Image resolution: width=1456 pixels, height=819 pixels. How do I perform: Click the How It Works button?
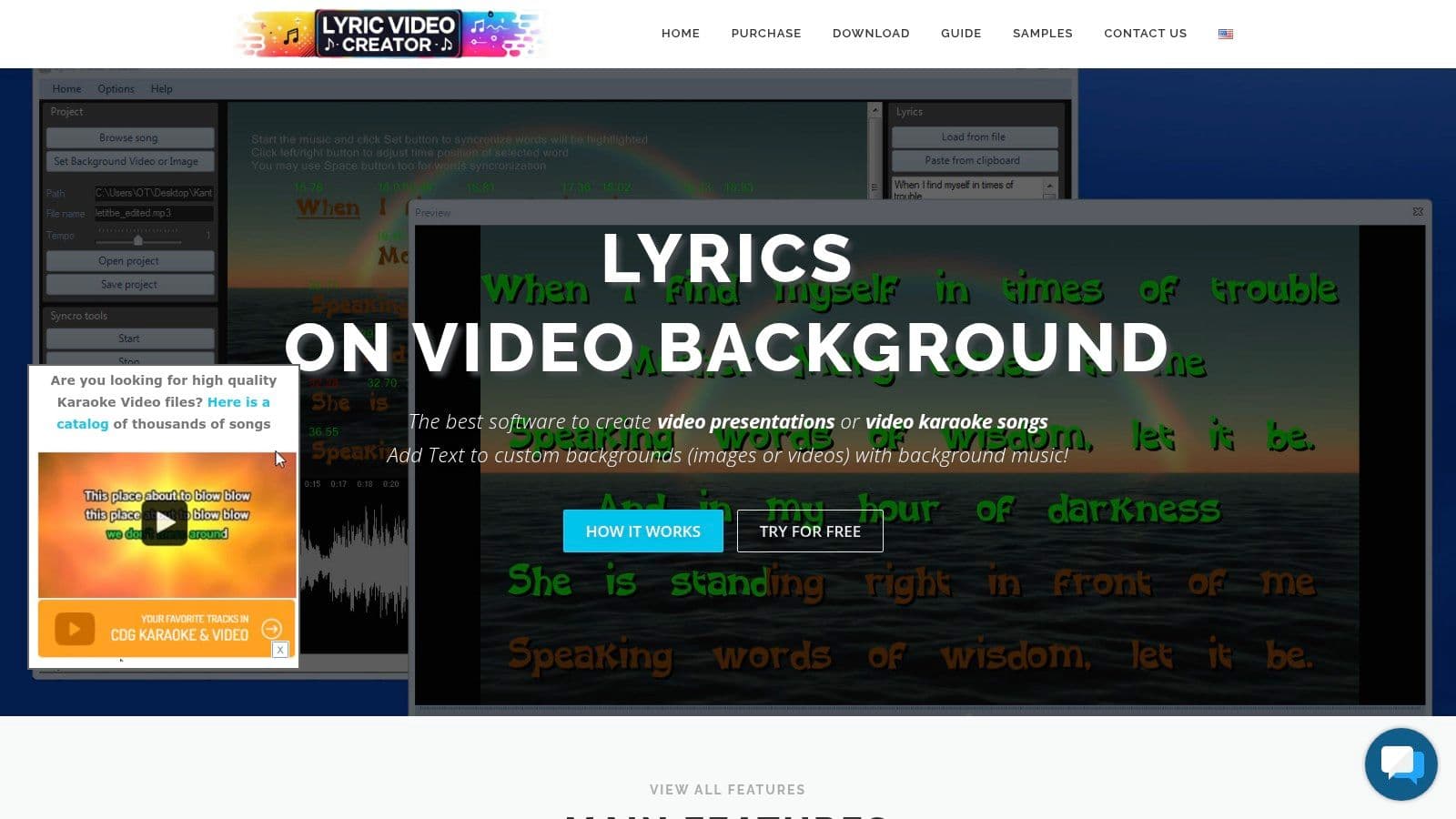click(x=642, y=531)
